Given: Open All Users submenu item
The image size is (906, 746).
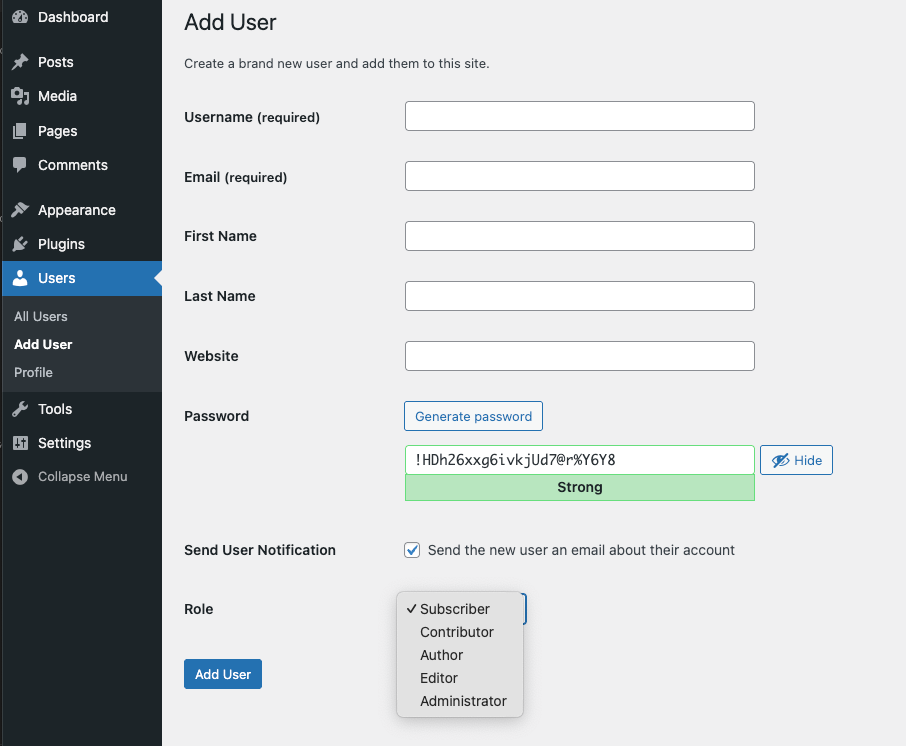Looking at the screenshot, I should (x=41, y=317).
